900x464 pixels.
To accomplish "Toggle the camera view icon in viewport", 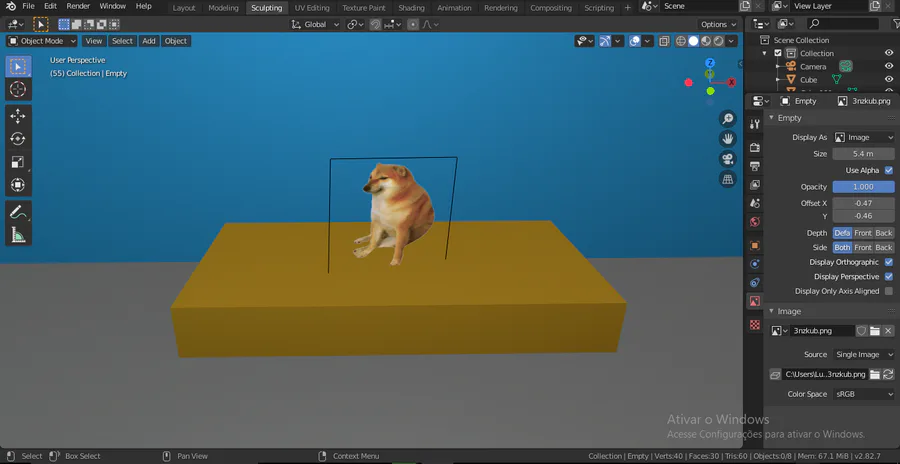I will pyautogui.click(x=728, y=158).
